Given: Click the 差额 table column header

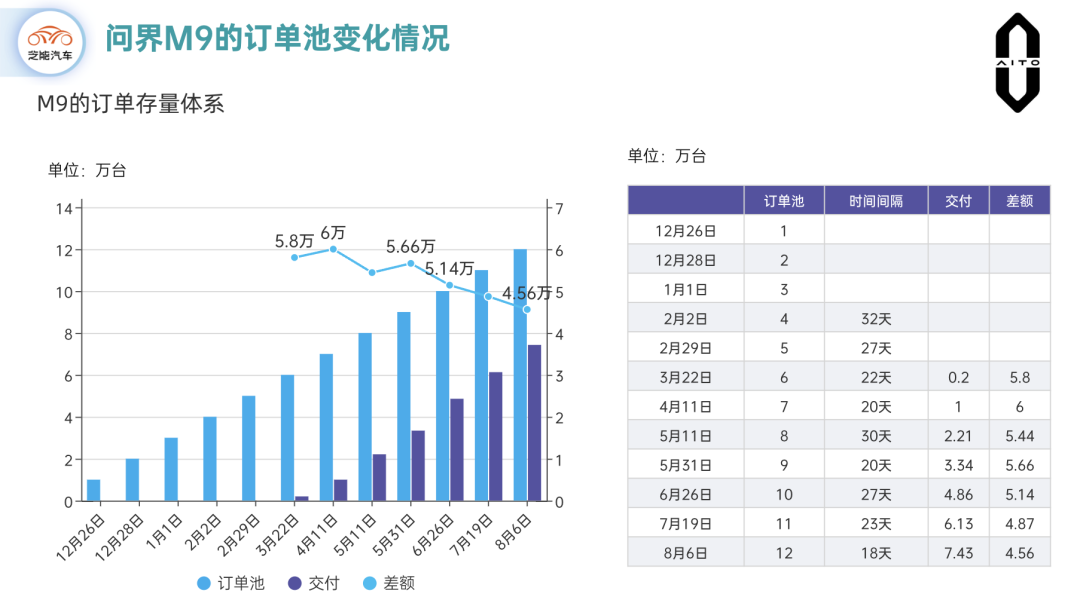Looking at the screenshot, I should coord(1019,201).
